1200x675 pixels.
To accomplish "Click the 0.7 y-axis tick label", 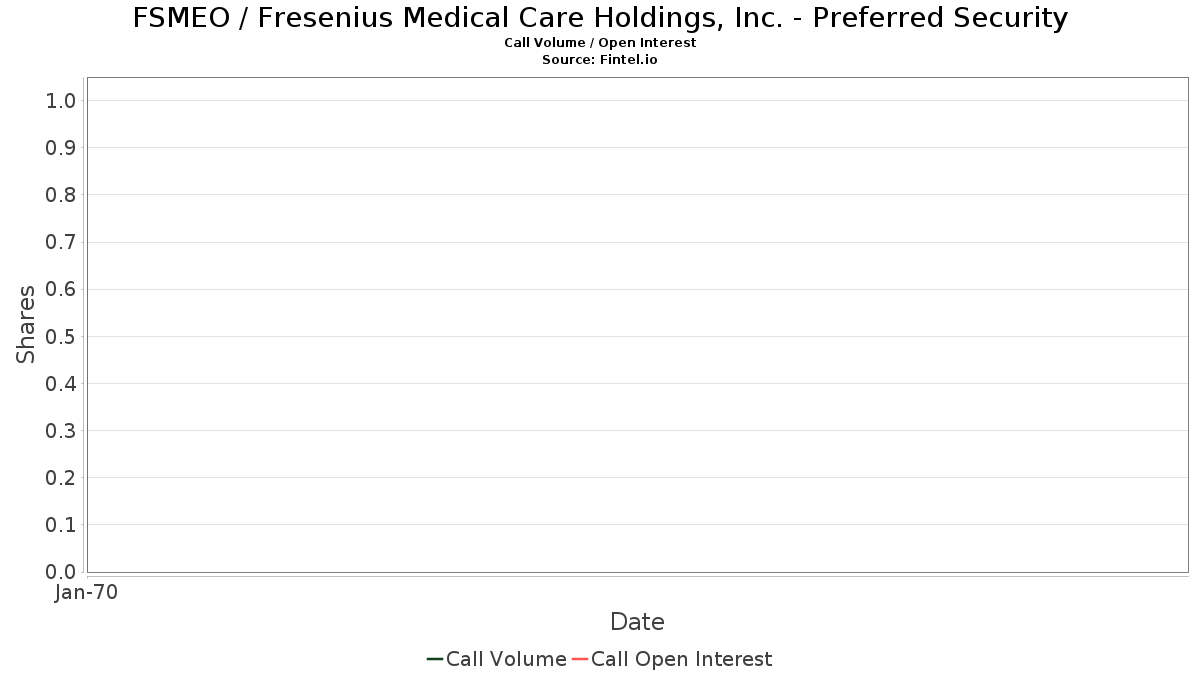I will click(61, 242).
